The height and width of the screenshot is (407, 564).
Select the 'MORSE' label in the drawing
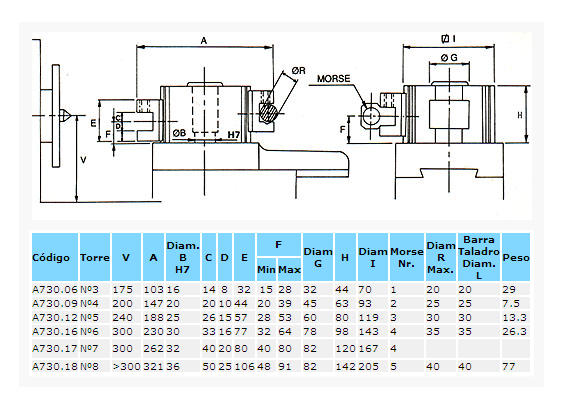[x=333, y=78]
